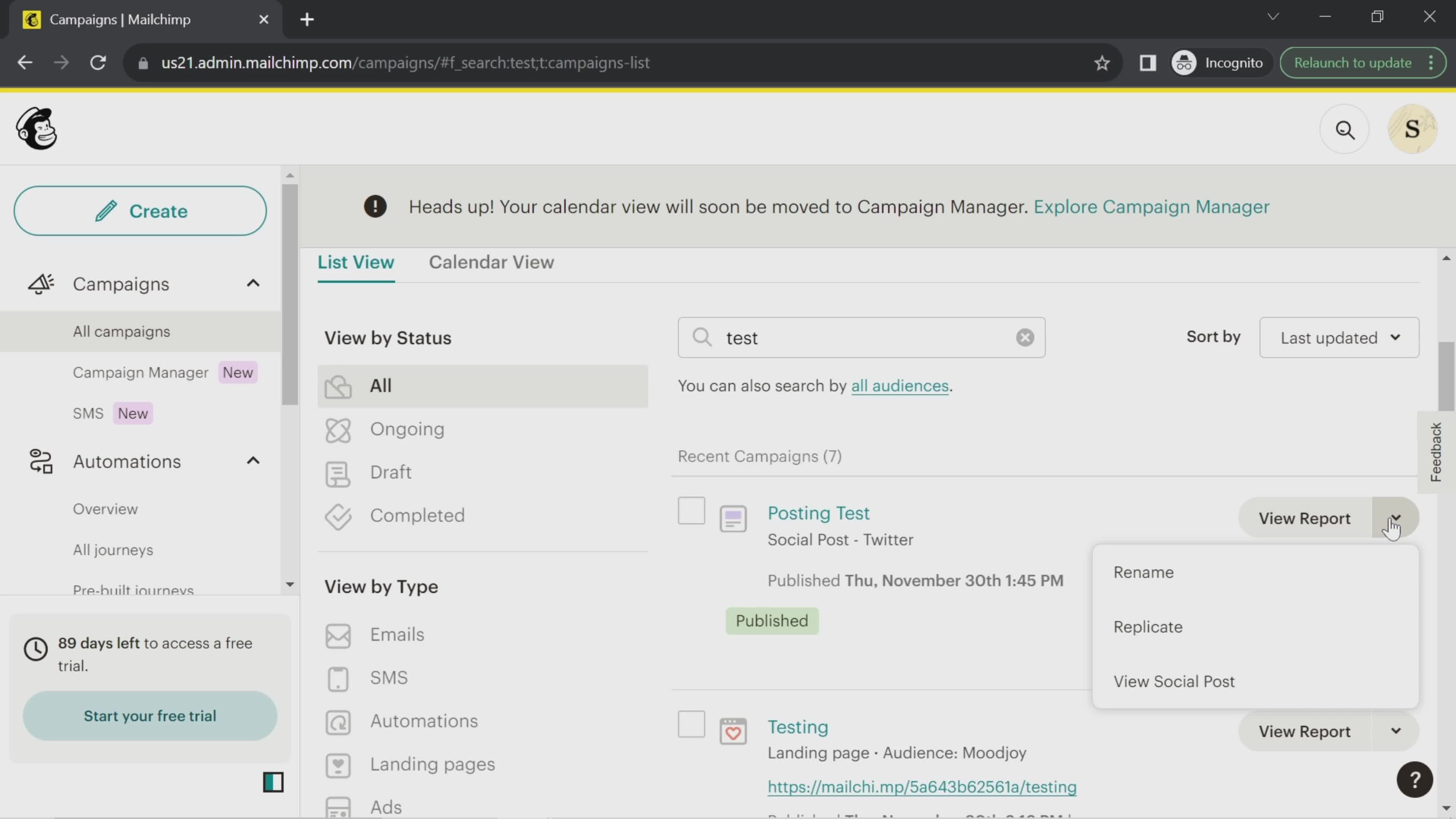
Task: Open the Posting Test campaign title
Action: click(x=819, y=513)
